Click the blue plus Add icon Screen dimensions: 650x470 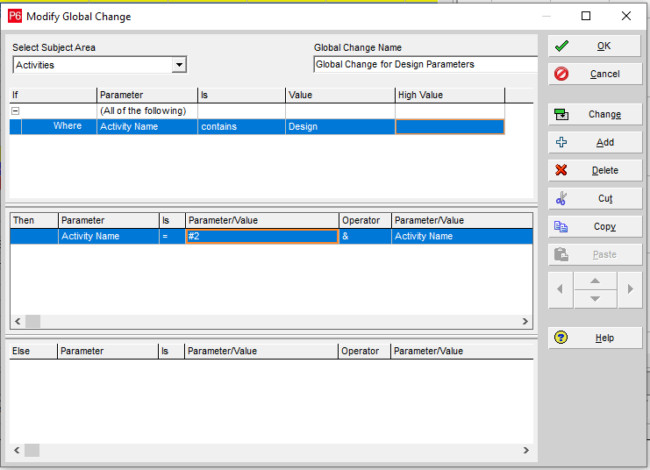(561, 142)
